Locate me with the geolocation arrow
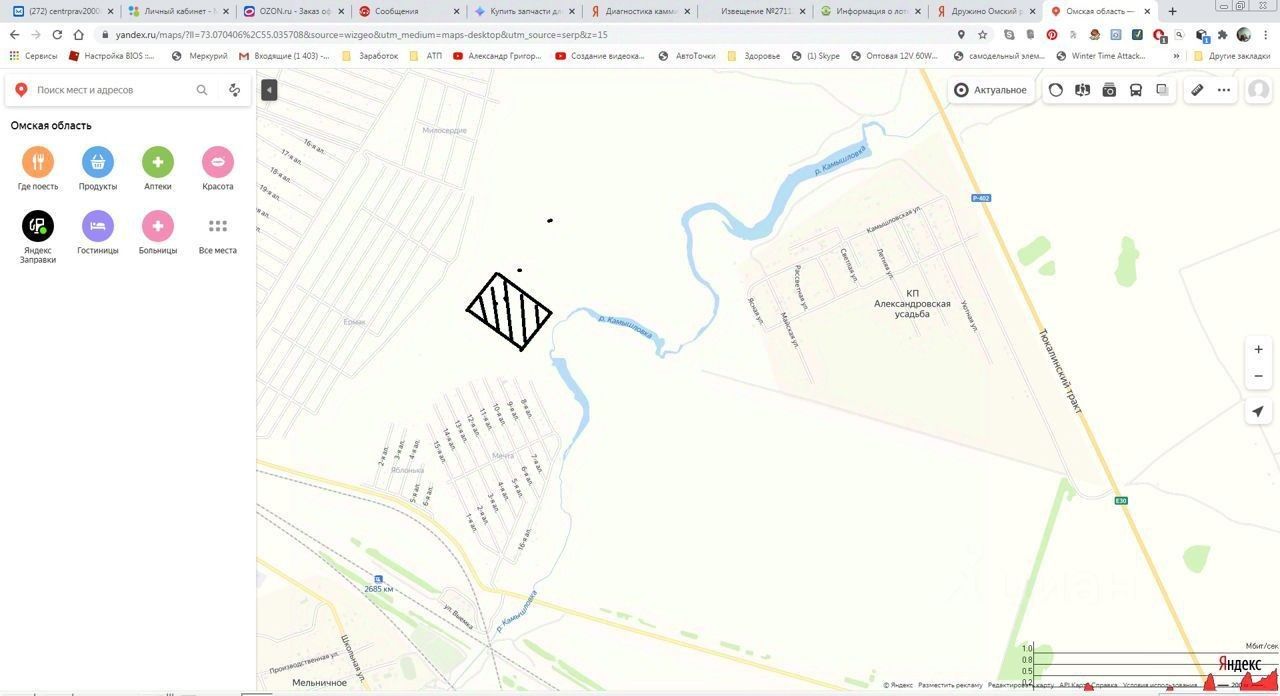The height and width of the screenshot is (696, 1280). click(x=1258, y=411)
